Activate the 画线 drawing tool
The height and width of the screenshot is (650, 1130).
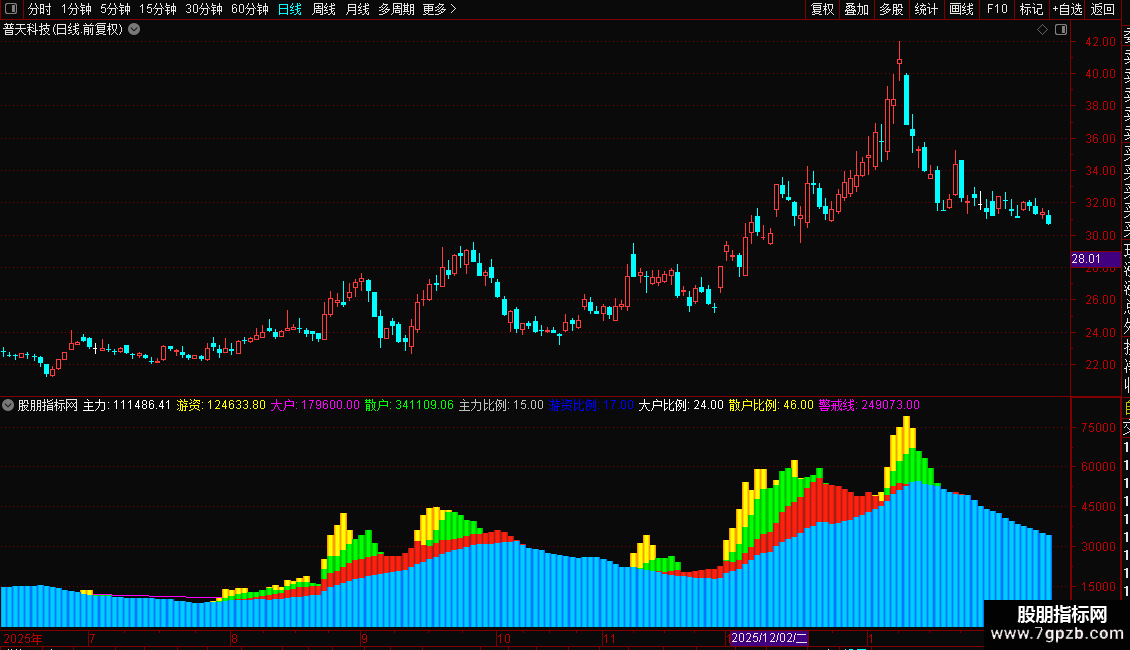point(961,9)
